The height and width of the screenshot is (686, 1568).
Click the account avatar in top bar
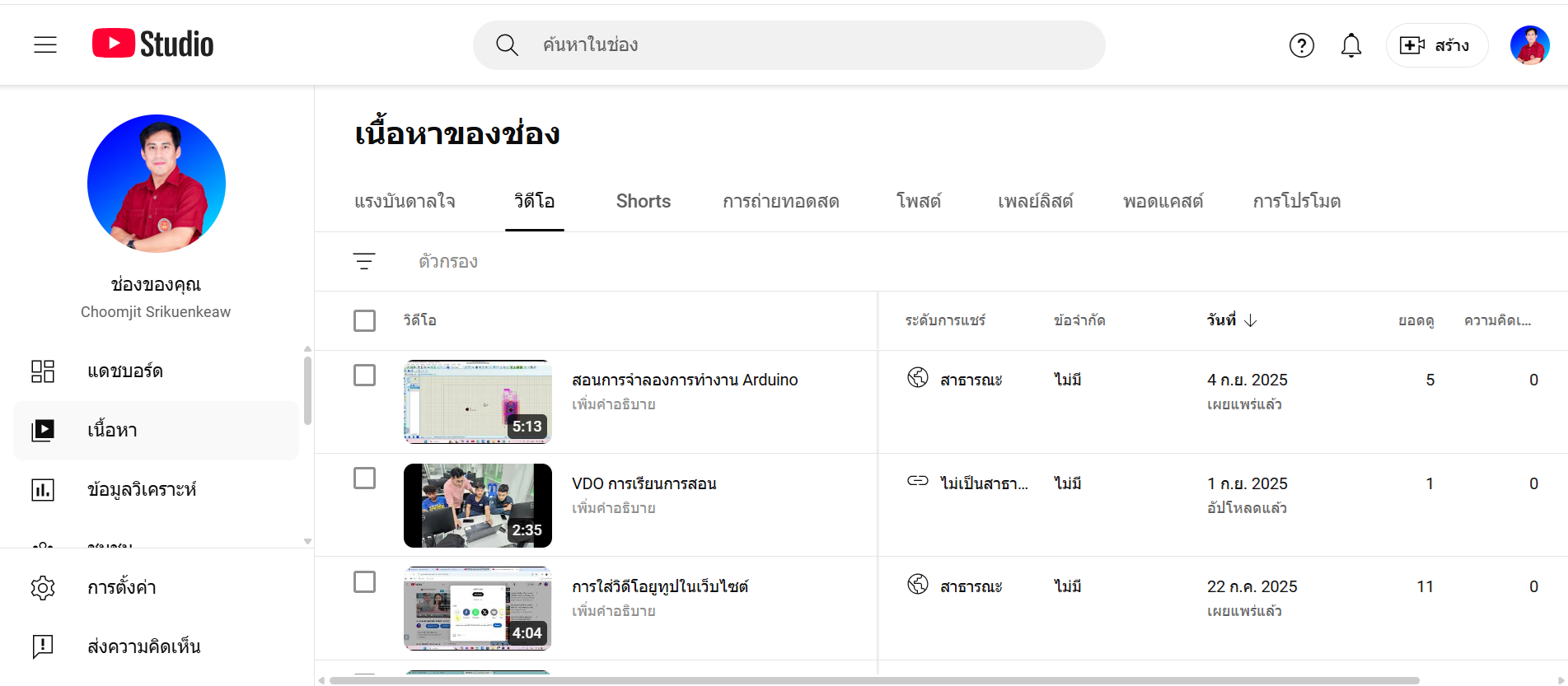(1529, 45)
